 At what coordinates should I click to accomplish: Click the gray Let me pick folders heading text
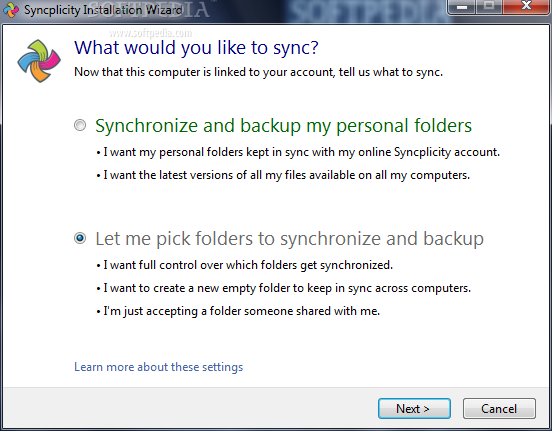289,239
